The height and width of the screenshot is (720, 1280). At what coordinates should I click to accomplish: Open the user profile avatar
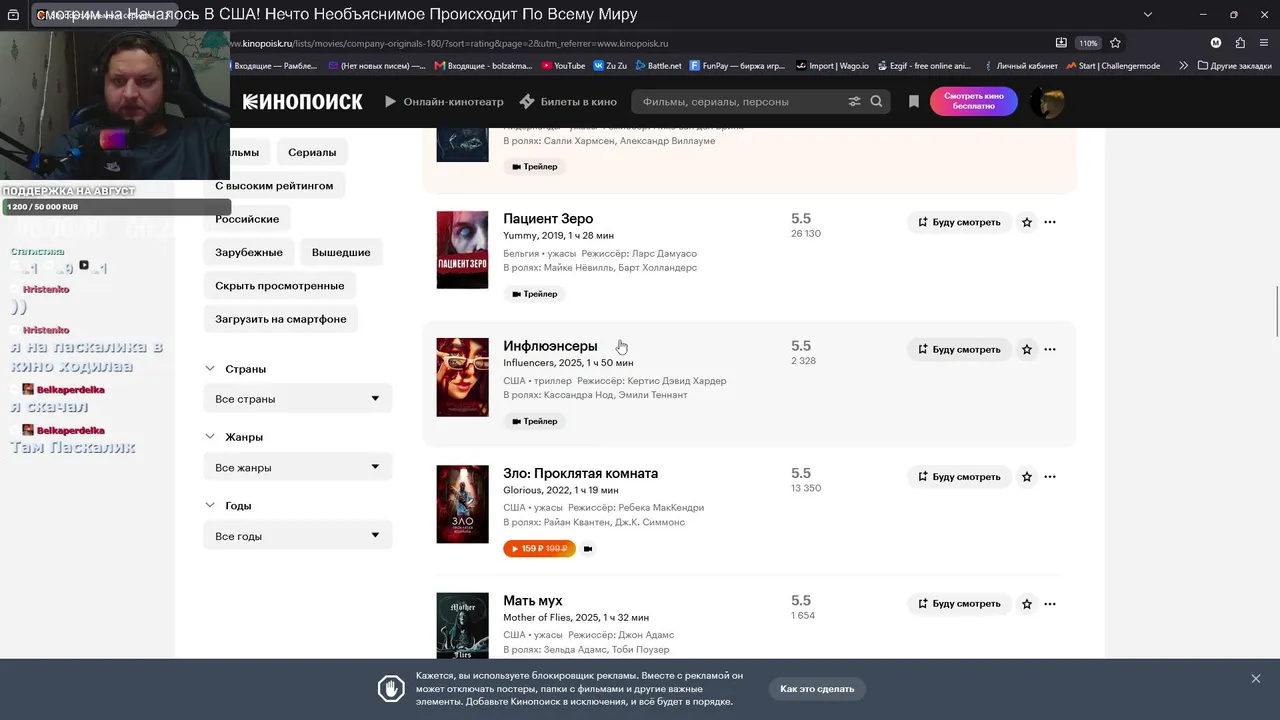click(1047, 102)
